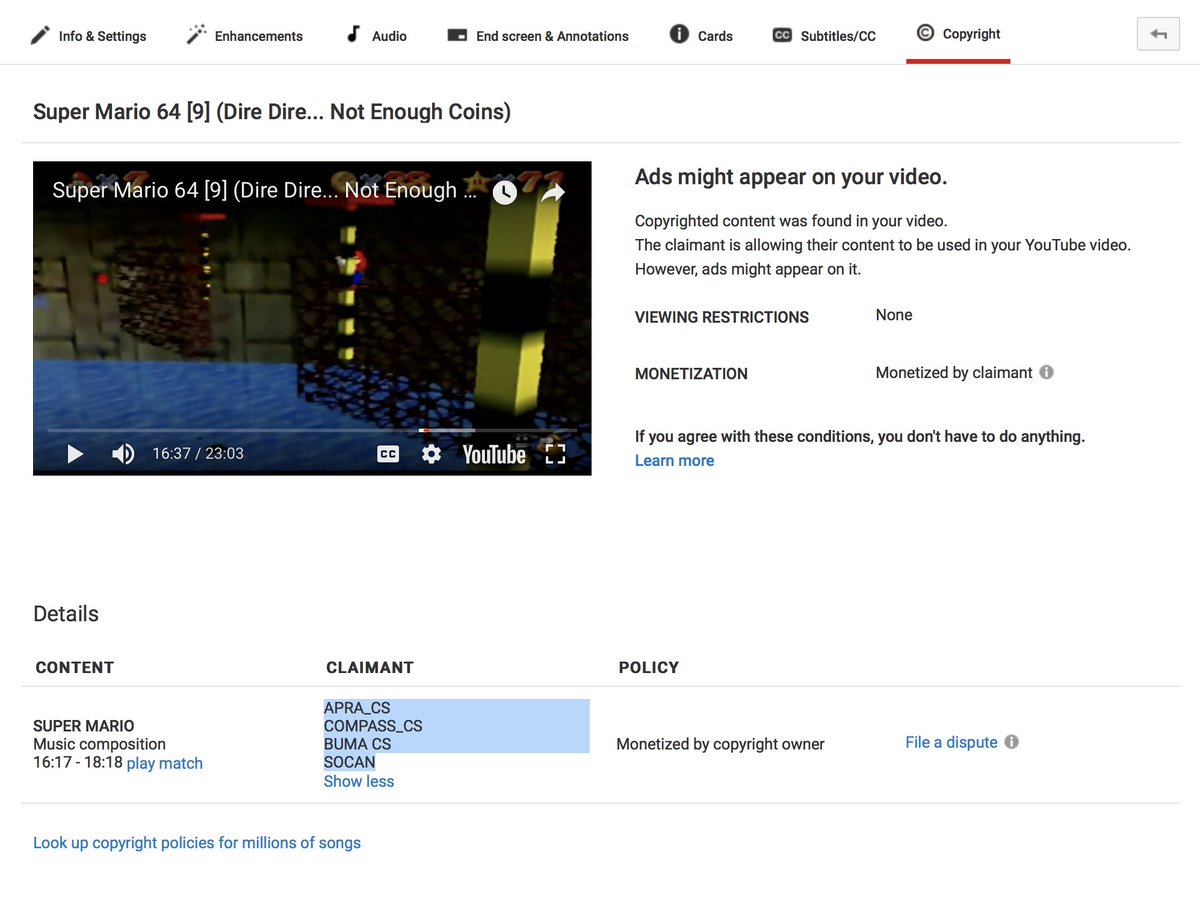1200x897 pixels.
Task: Click the CONTENT column header
Action: click(x=75, y=667)
